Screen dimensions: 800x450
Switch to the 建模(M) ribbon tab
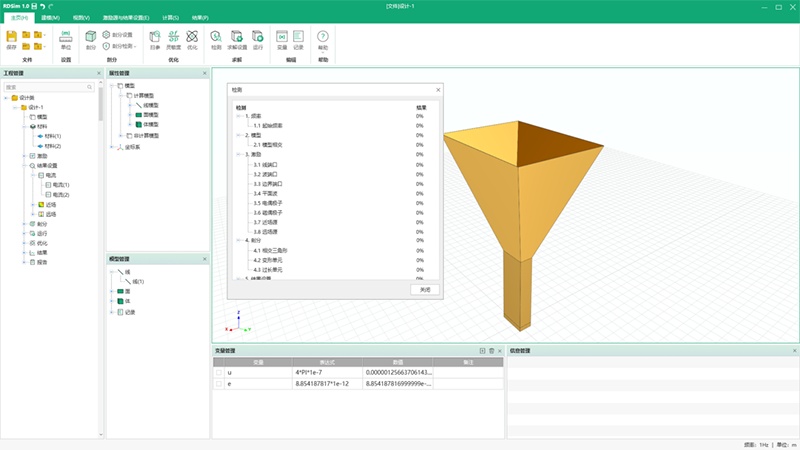(x=50, y=18)
